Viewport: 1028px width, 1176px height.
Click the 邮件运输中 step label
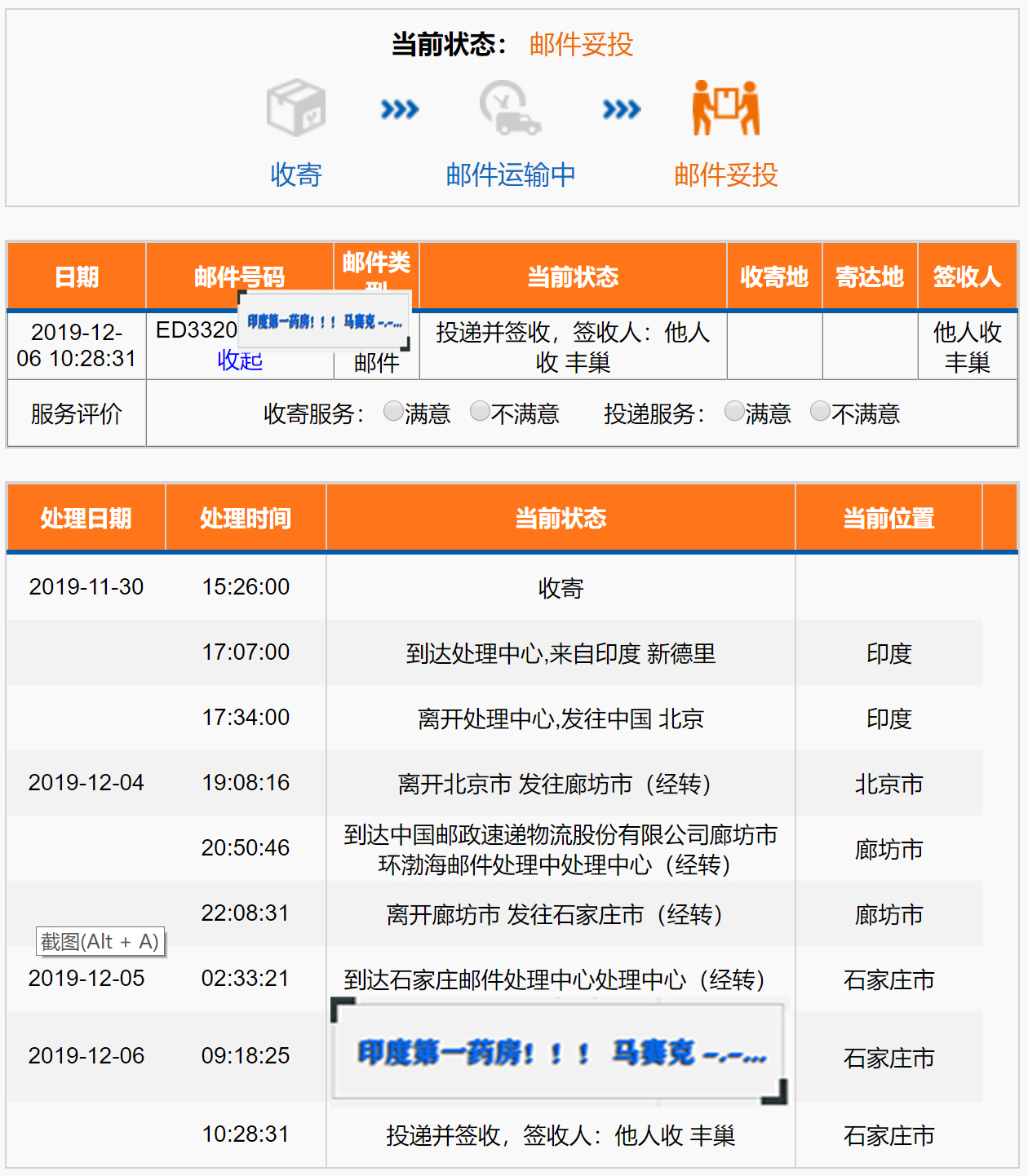[510, 175]
